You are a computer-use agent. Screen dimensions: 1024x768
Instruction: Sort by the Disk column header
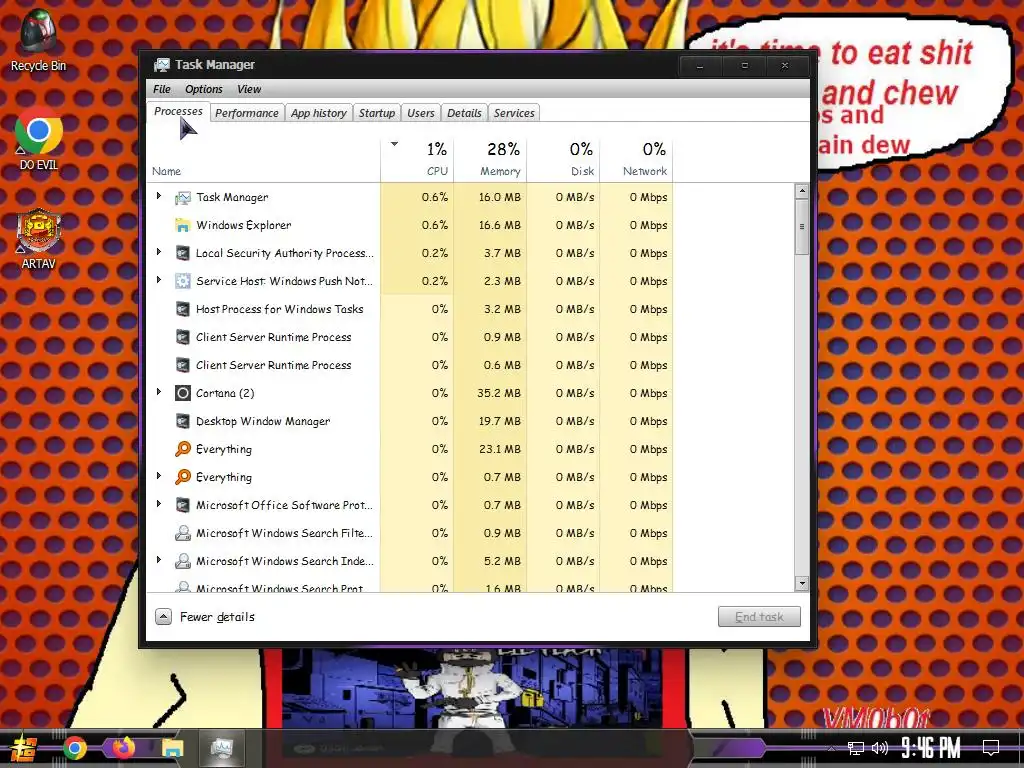[x=564, y=160]
